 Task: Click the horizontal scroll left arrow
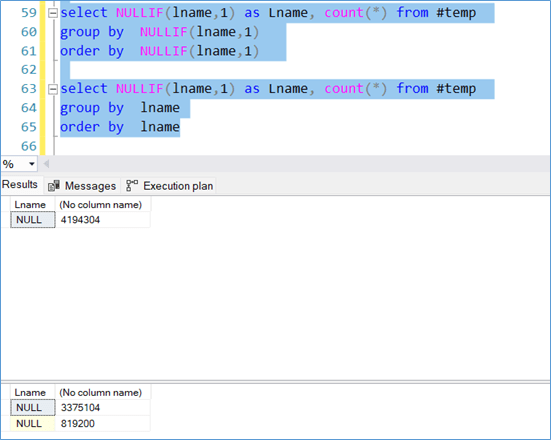coord(46,164)
